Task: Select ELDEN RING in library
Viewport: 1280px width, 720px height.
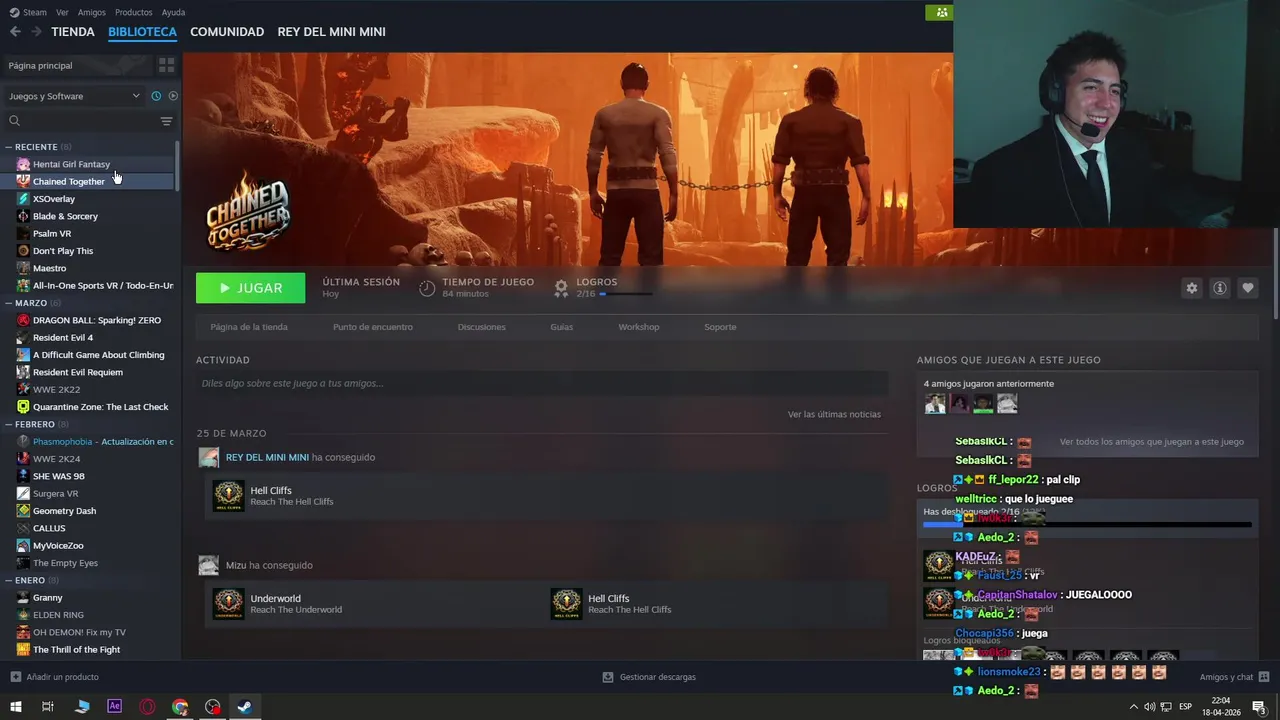Action: point(58,615)
